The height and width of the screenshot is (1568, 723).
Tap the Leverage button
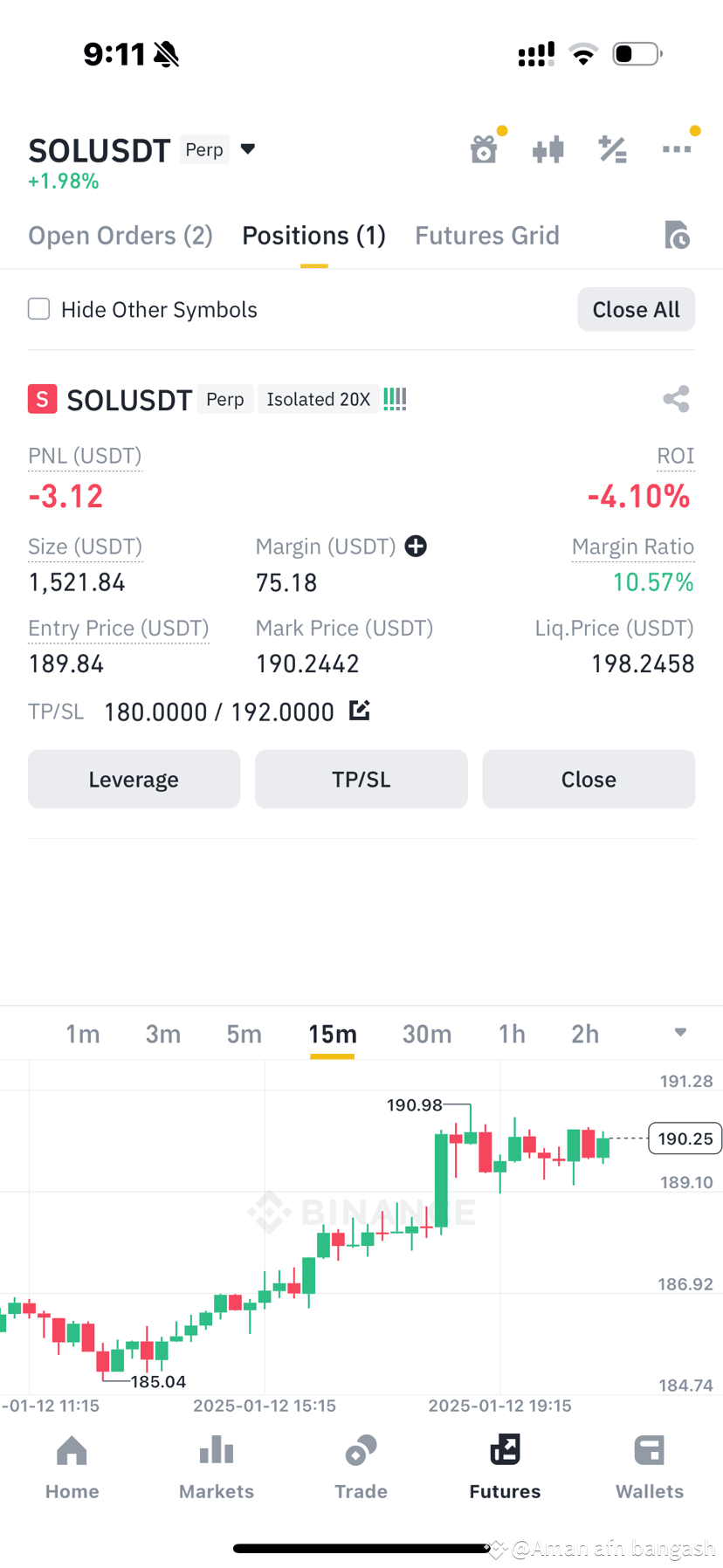pyautogui.click(x=134, y=779)
